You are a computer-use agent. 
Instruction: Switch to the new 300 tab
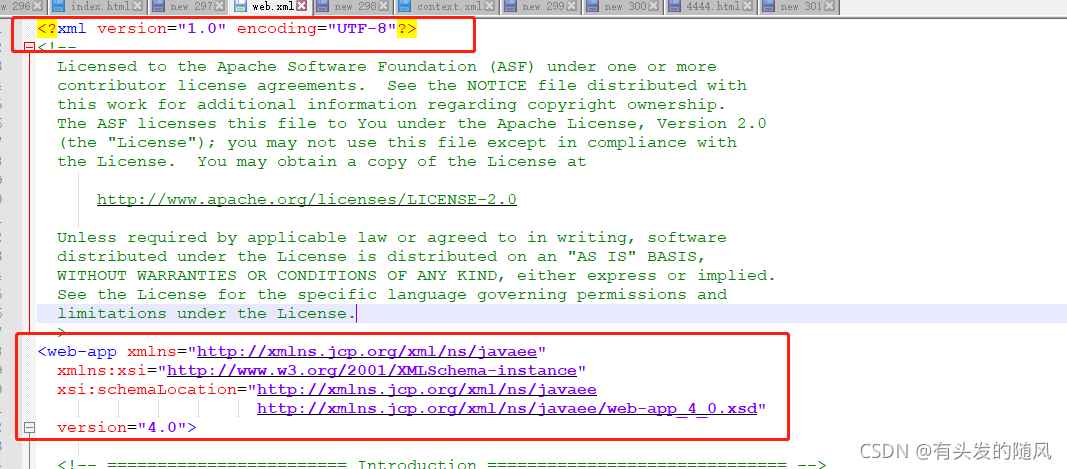[624, 7]
